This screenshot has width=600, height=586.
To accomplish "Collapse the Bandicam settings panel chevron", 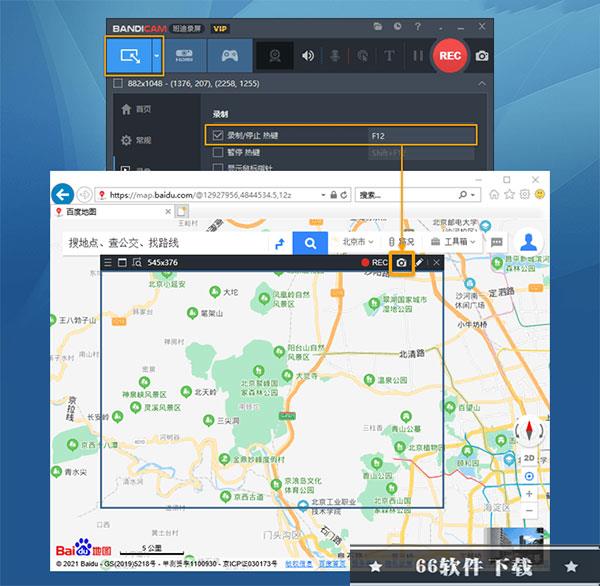I will click(482, 83).
